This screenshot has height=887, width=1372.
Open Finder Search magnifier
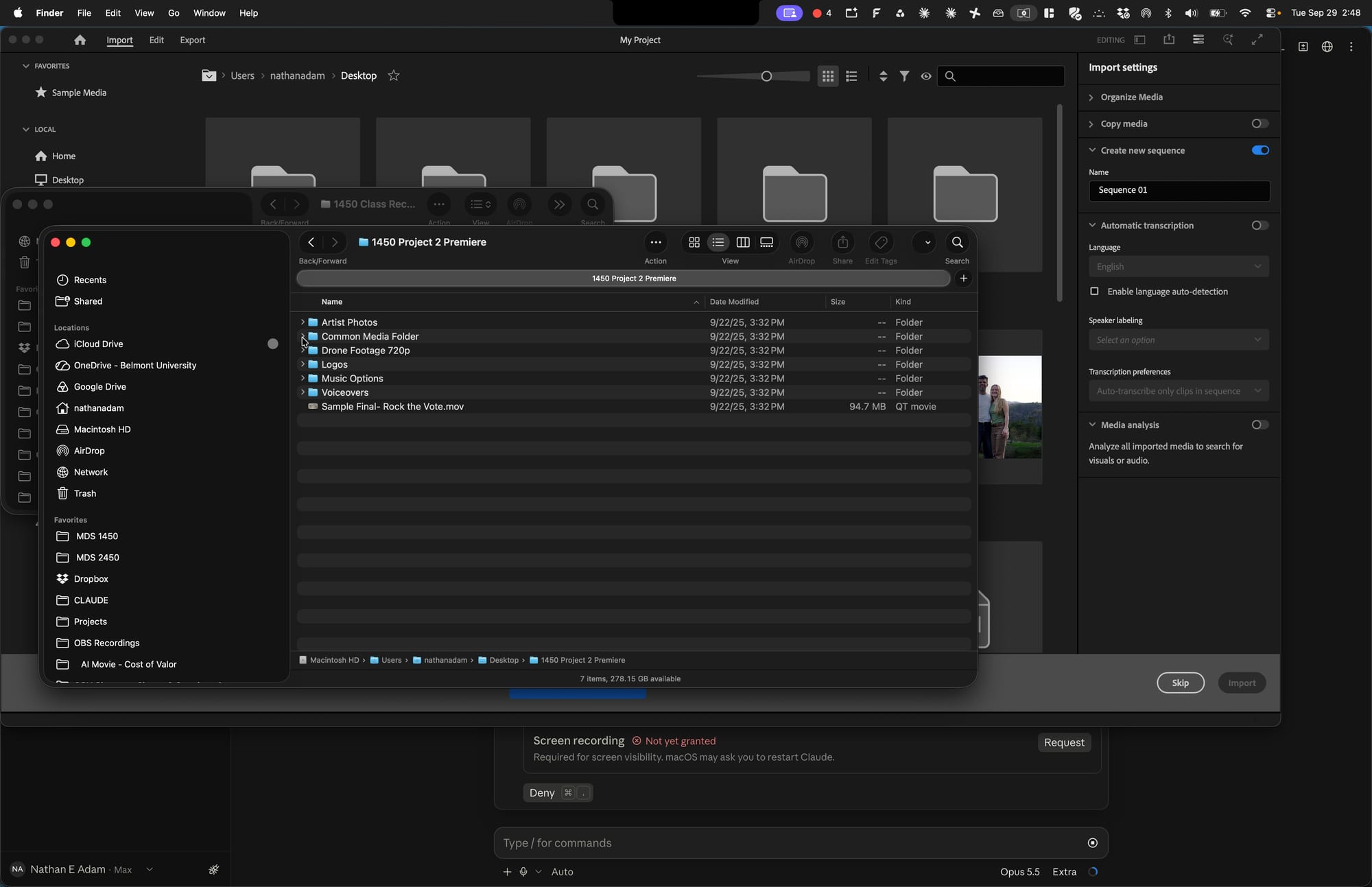point(957,242)
